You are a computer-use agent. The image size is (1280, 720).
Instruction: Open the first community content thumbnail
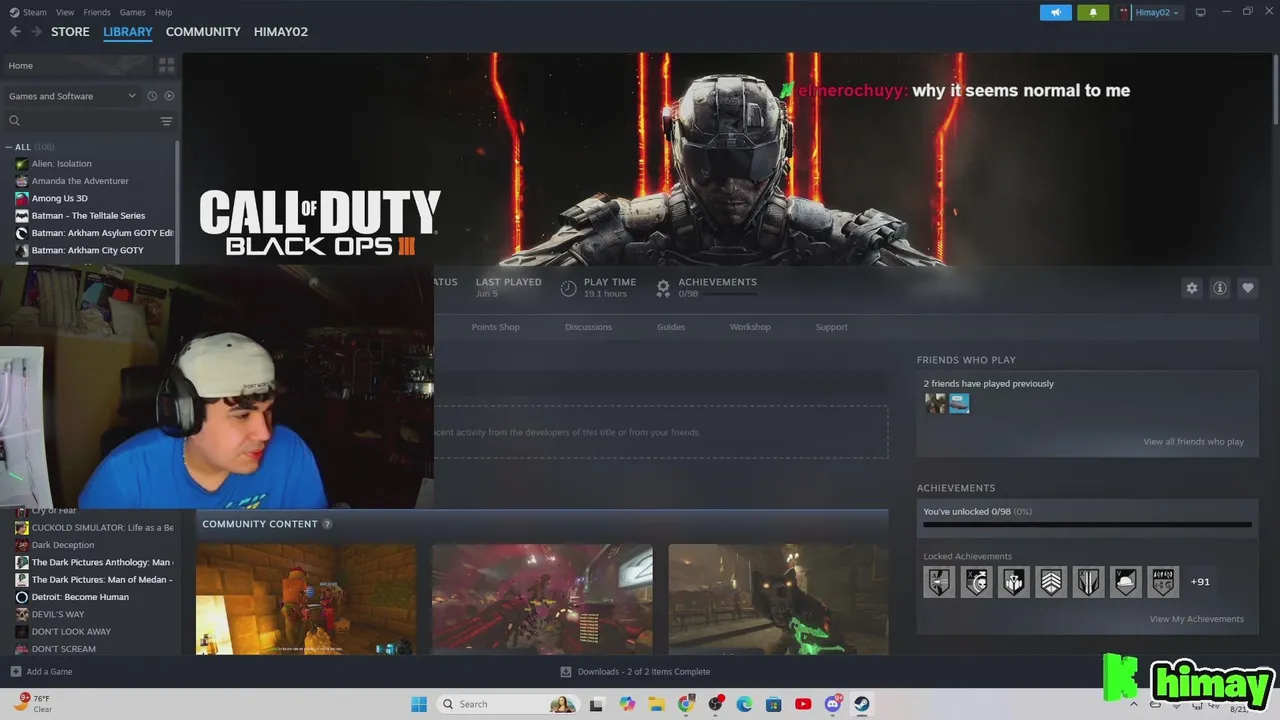tap(306, 599)
